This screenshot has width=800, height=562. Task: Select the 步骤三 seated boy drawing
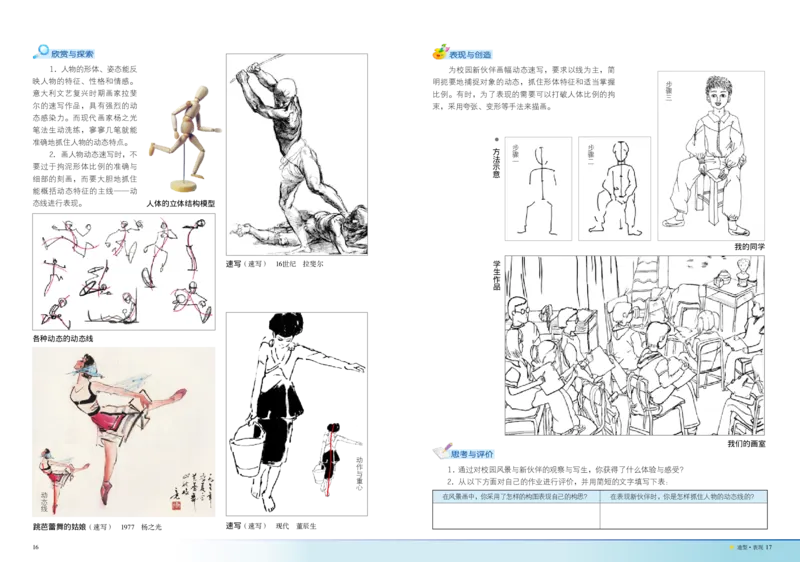coord(711,155)
